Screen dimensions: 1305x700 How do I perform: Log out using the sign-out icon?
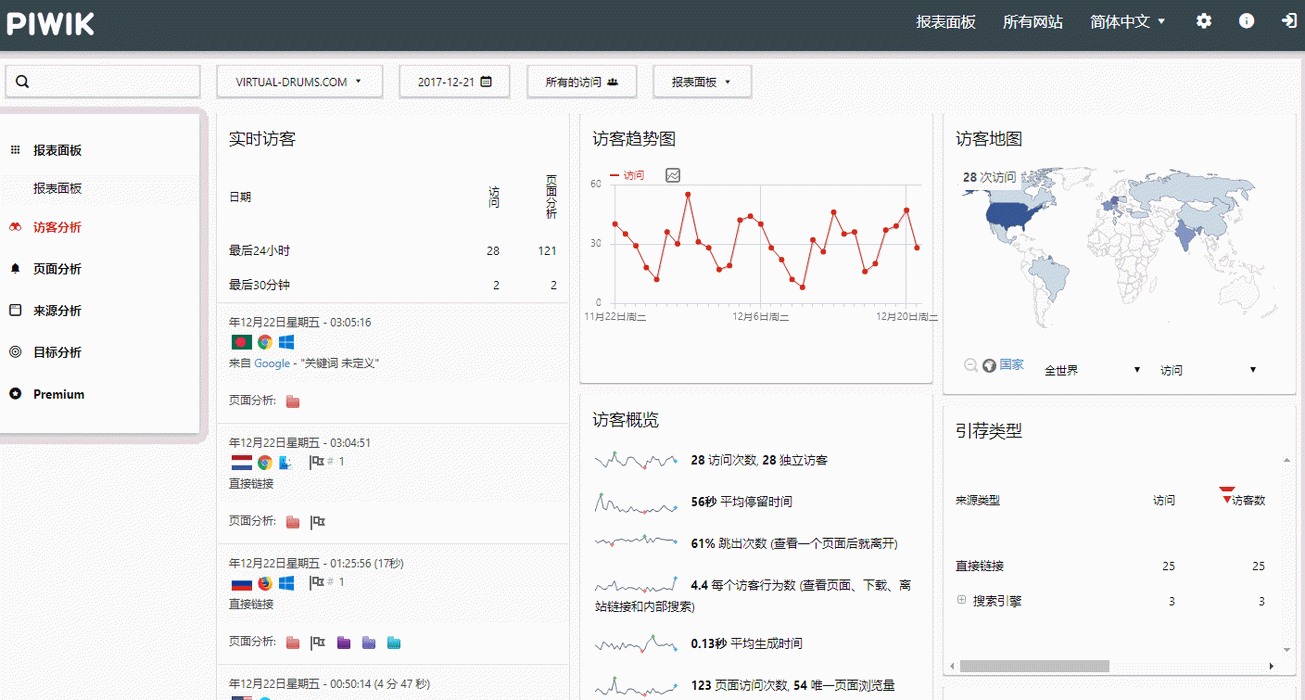click(x=1289, y=21)
